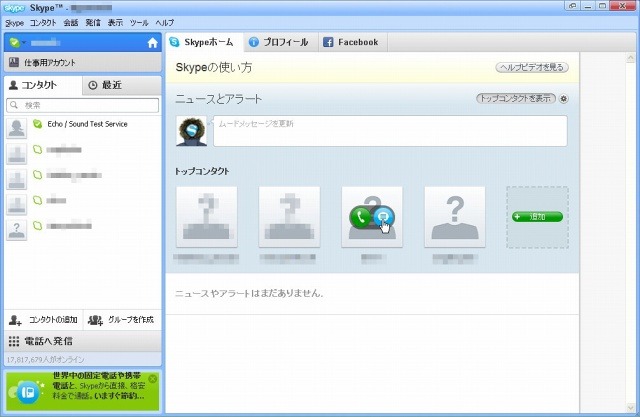
Task: Click the green Skype credit advertisement
Action: pyautogui.click(x=83, y=390)
